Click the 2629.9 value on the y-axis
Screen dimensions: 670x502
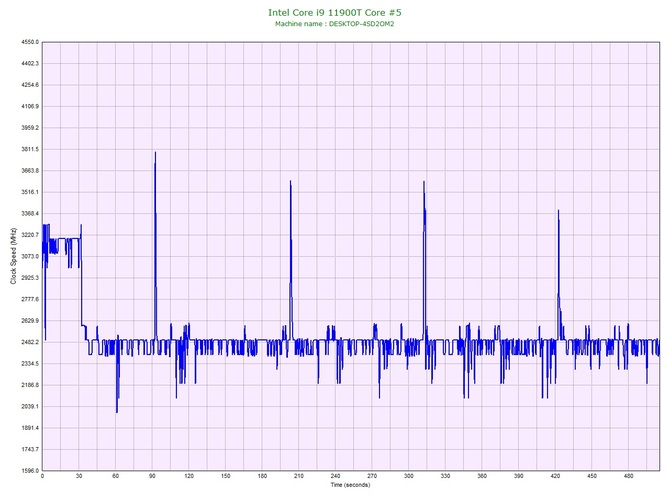tap(30, 320)
